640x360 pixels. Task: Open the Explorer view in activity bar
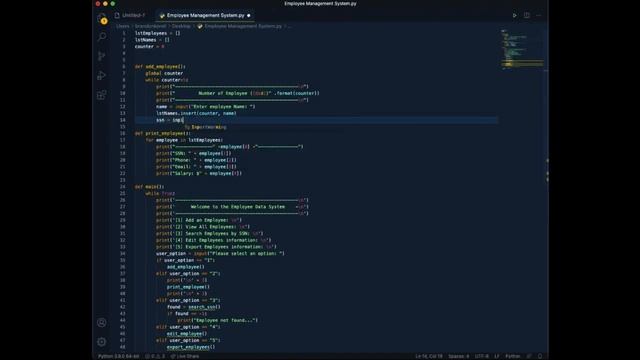pos(102,18)
